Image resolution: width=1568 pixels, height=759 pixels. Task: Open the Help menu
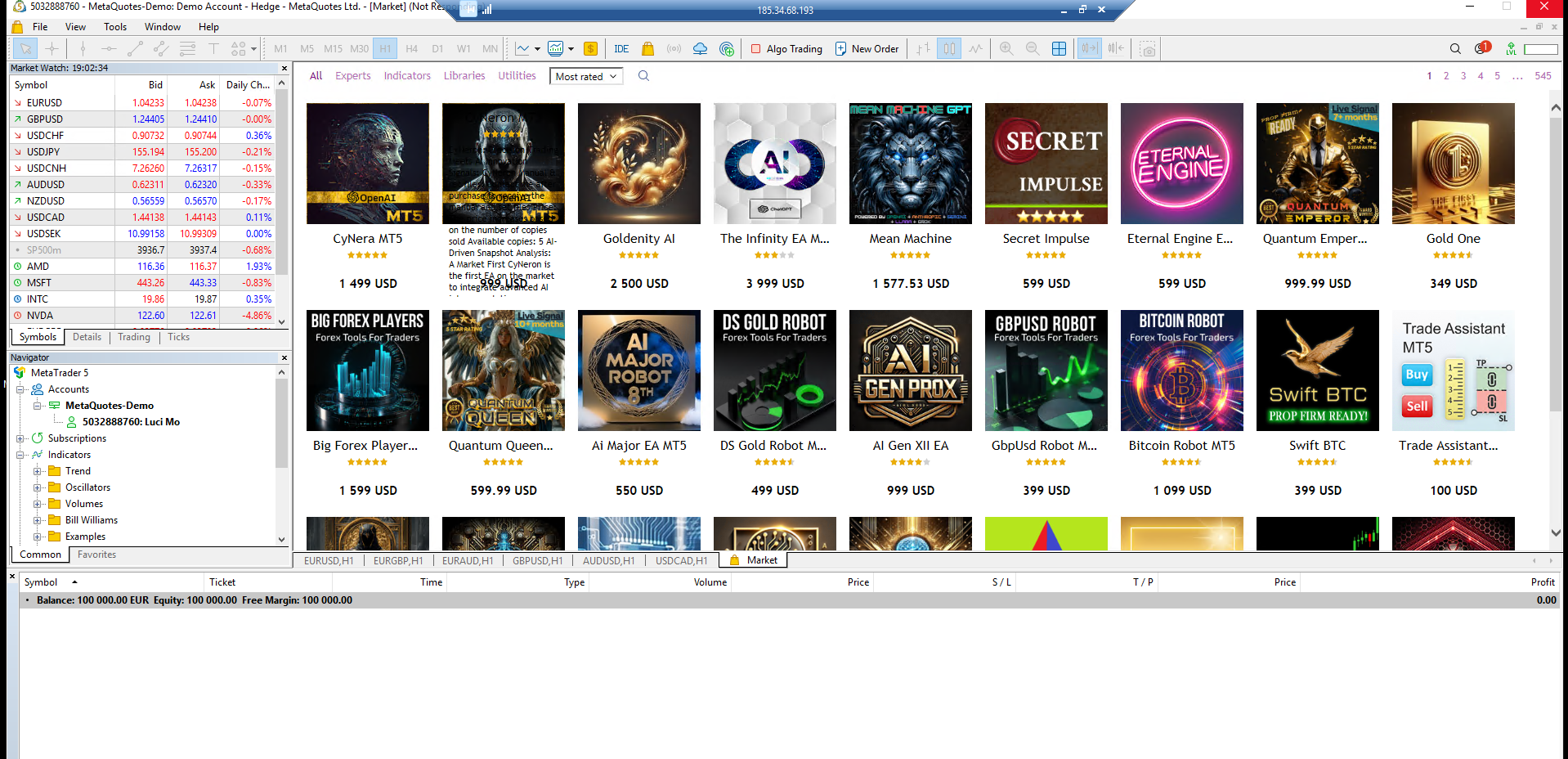coord(208,27)
